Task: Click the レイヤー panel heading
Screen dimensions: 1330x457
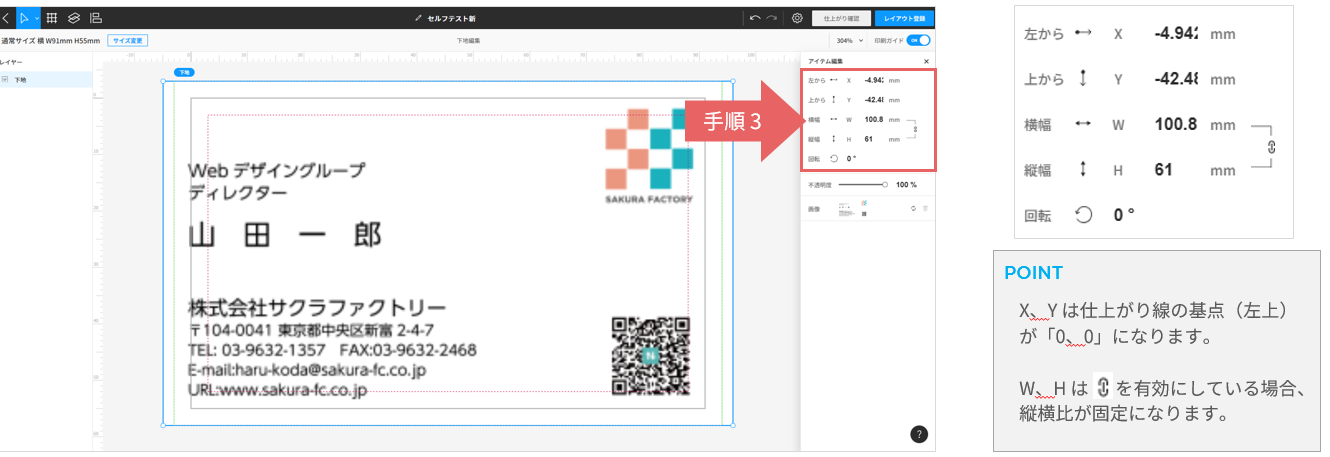Action: 11,62
